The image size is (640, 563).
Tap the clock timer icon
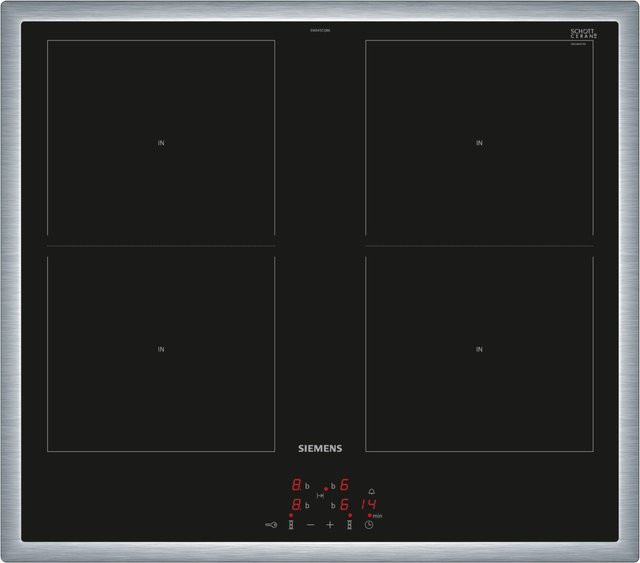tap(369, 525)
